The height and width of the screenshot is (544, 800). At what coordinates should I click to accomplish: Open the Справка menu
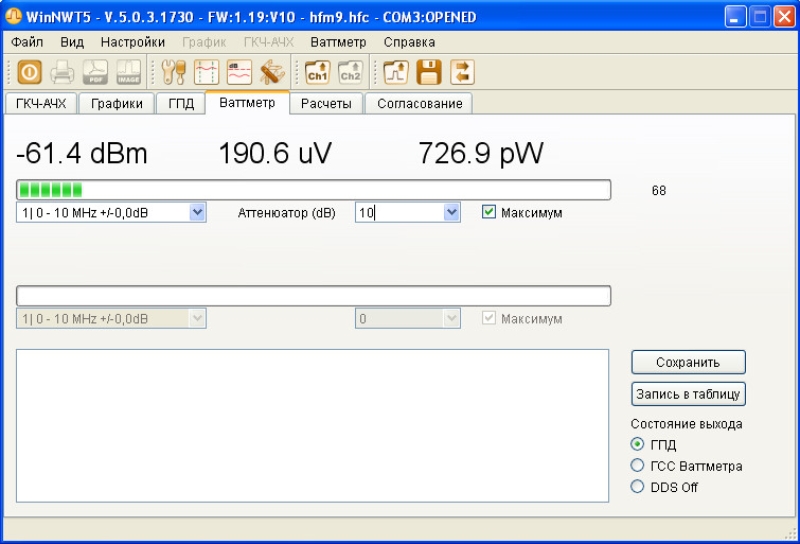[x=409, y=42]
